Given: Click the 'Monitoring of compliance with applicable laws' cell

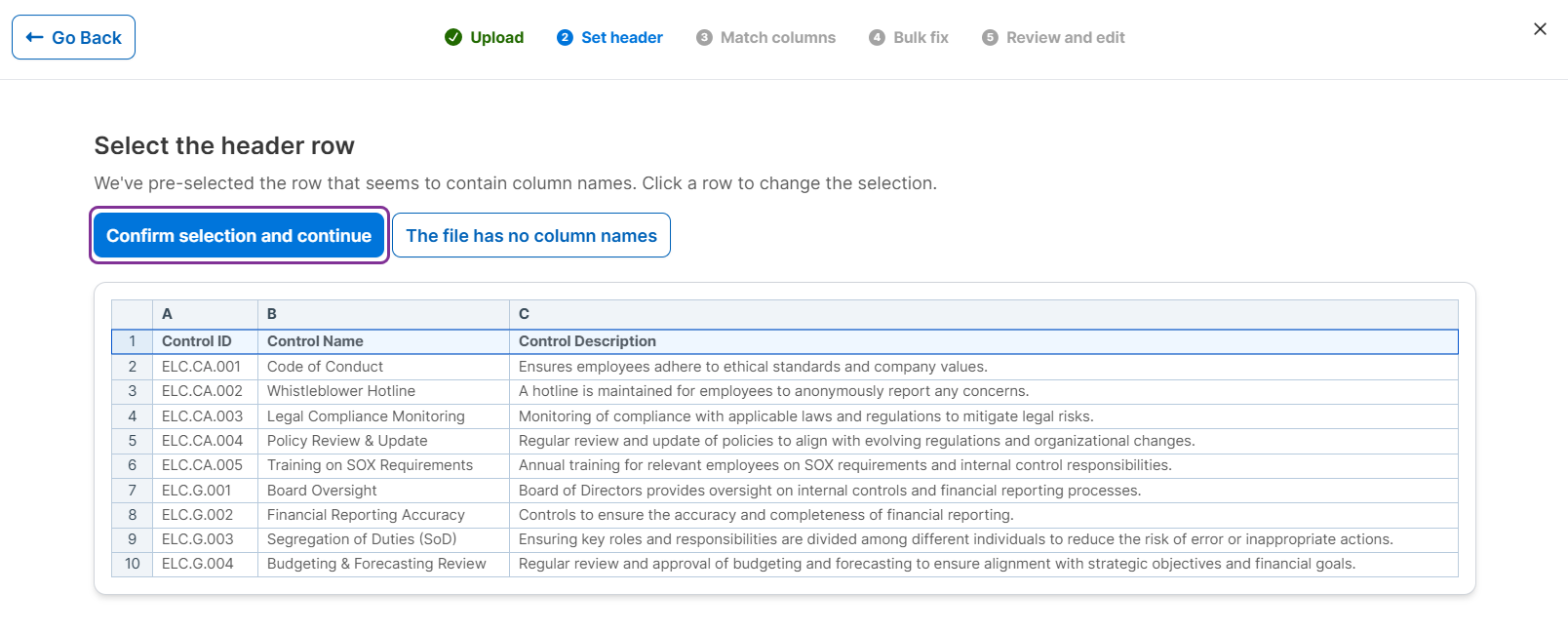Looking at the screenshot, I should 984,416.
